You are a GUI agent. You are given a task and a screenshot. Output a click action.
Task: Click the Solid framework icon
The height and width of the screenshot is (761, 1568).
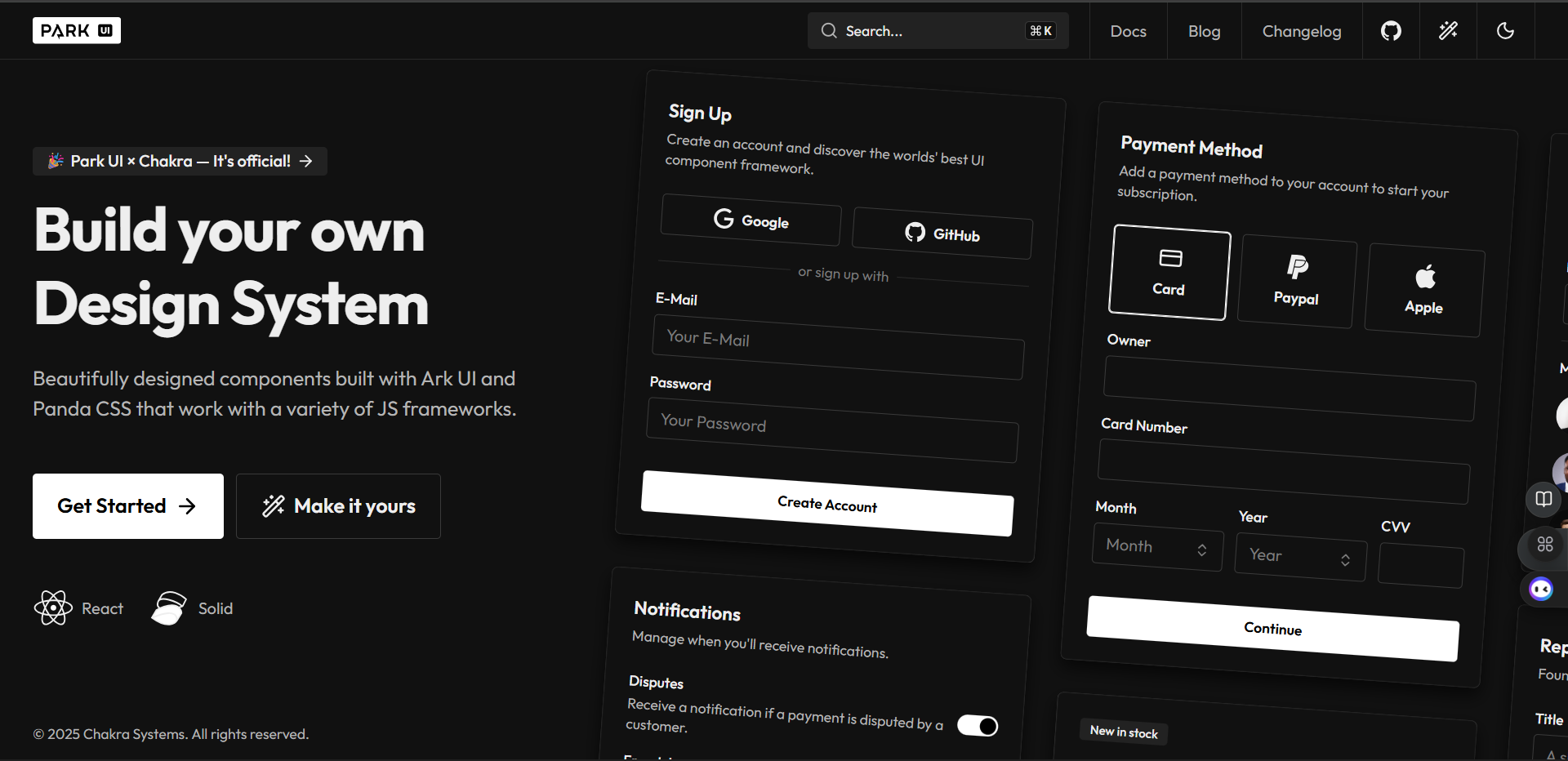pos(169,608)
